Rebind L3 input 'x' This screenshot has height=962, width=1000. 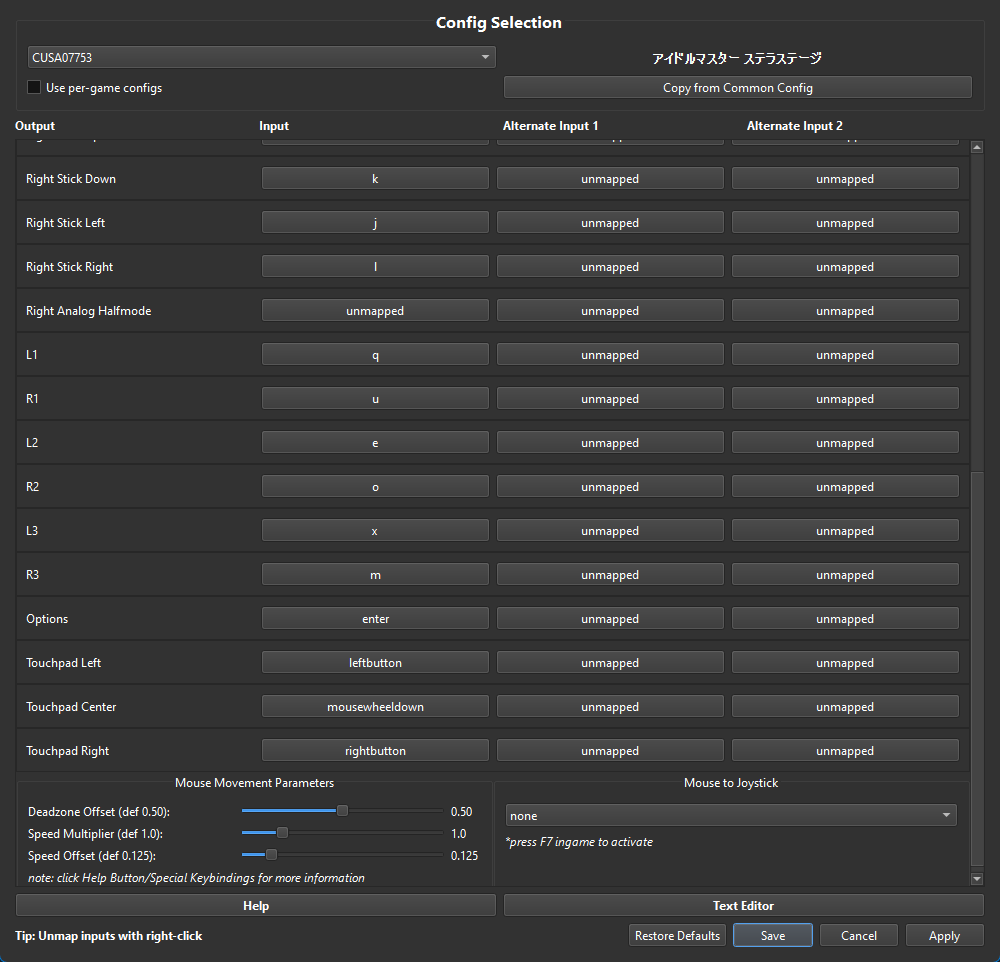click(375, 531)
